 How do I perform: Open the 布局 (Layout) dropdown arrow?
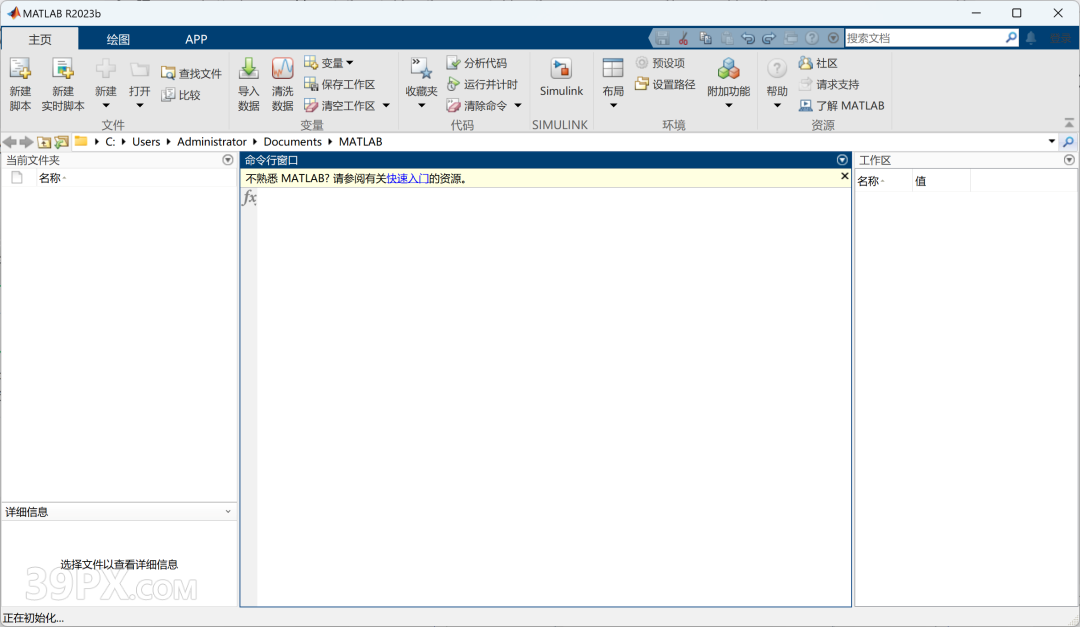pyautogui.click(x=613, y=105)
